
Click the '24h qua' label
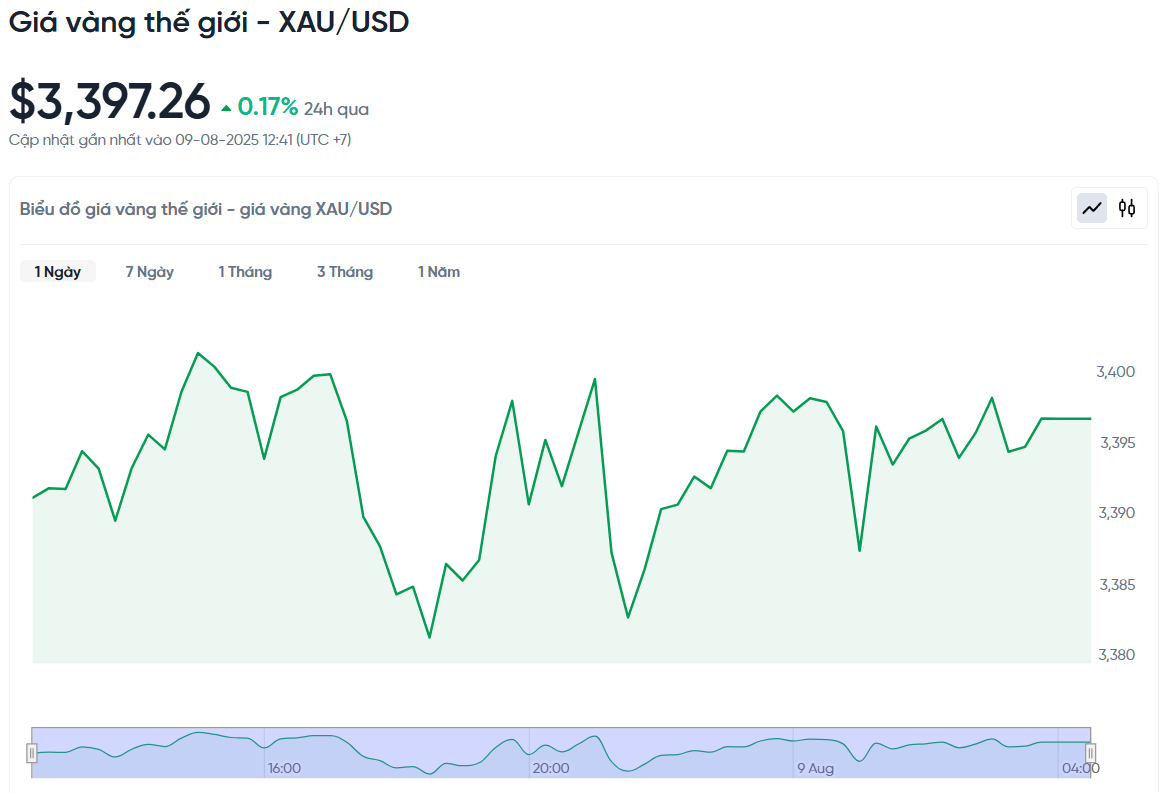coord(336,109)
